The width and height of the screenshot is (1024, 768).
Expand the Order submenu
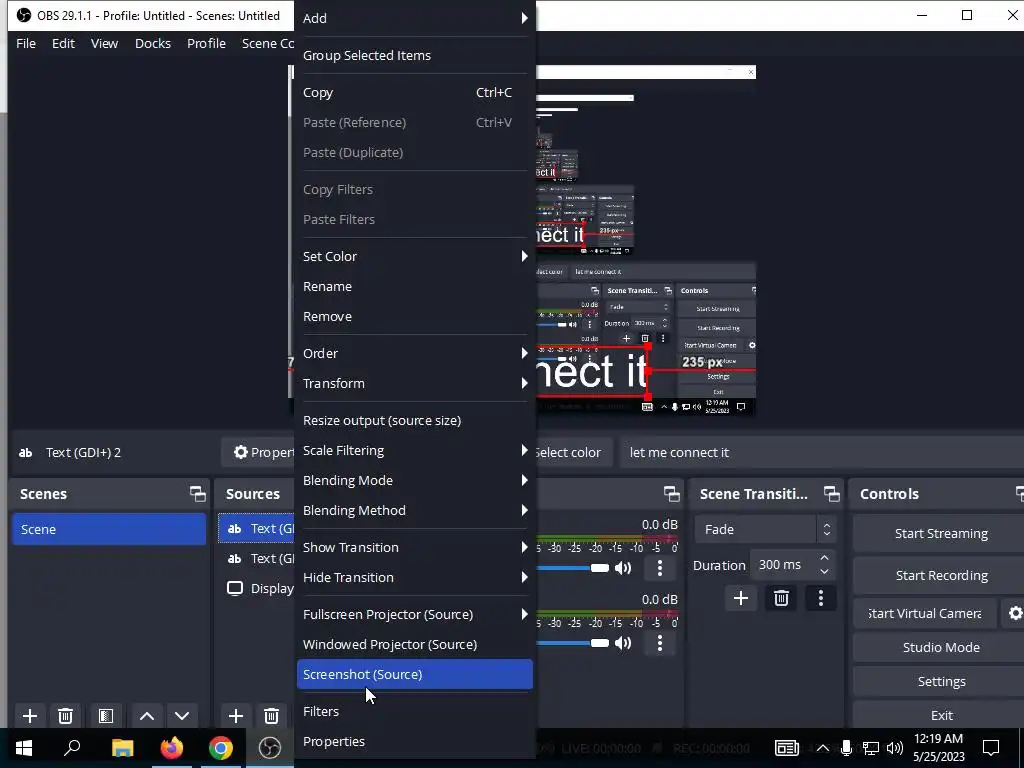click(x=415, y=353)
